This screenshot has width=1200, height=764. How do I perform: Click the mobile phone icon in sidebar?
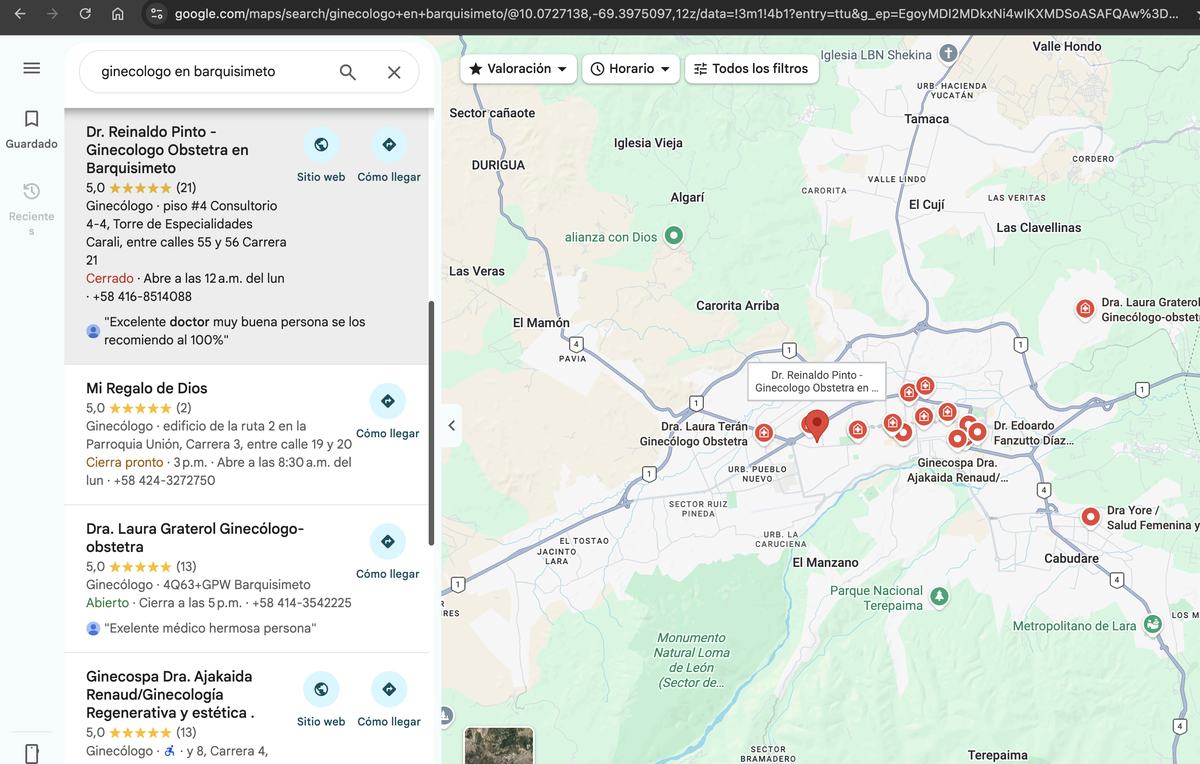[x=31, y=753]
